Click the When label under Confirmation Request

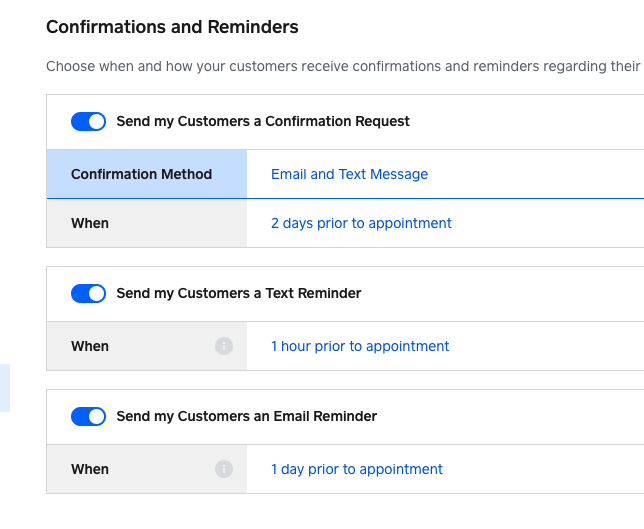click(90, 223)
